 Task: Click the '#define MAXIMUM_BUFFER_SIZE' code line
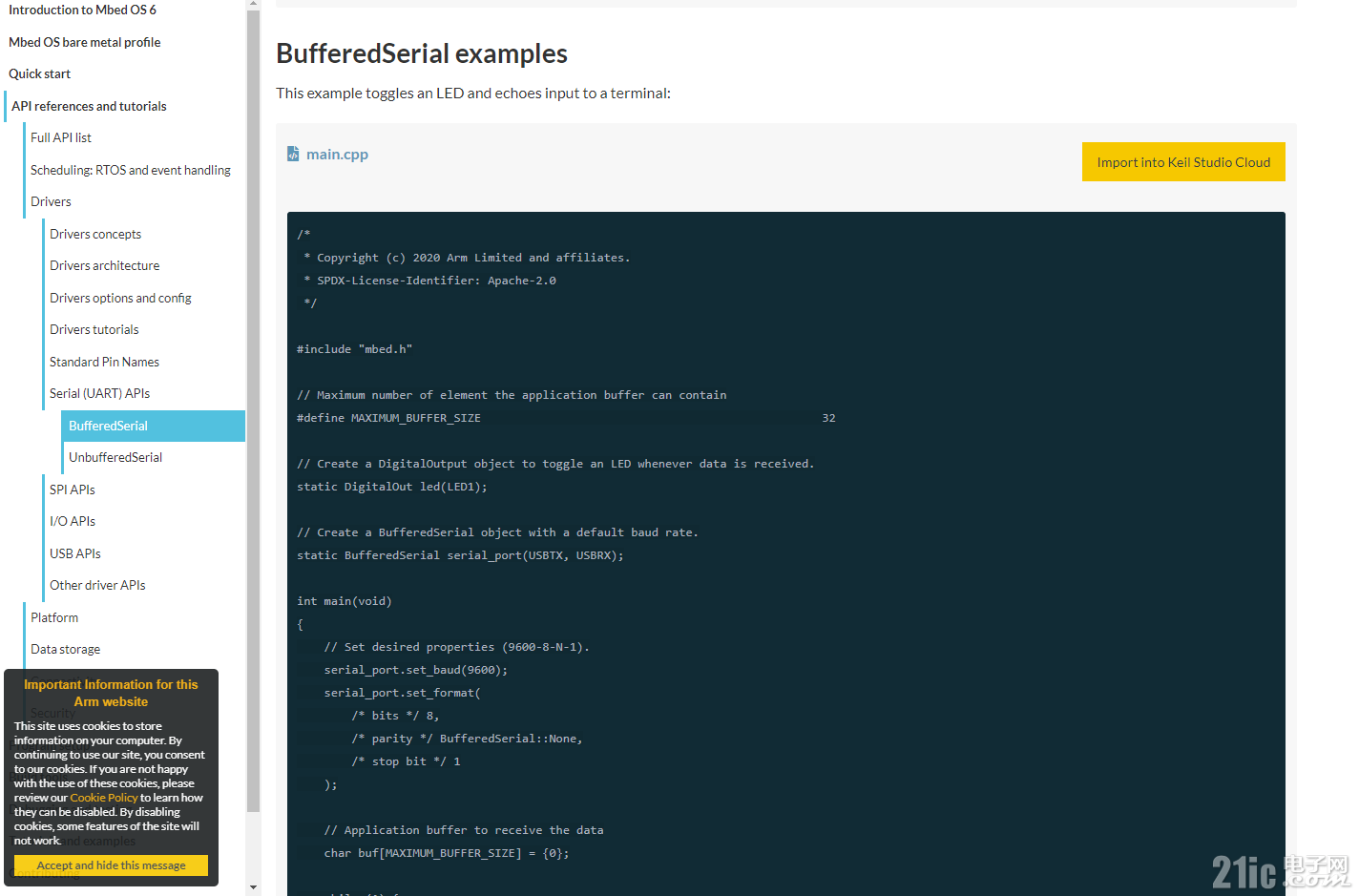tap(566, 418)
